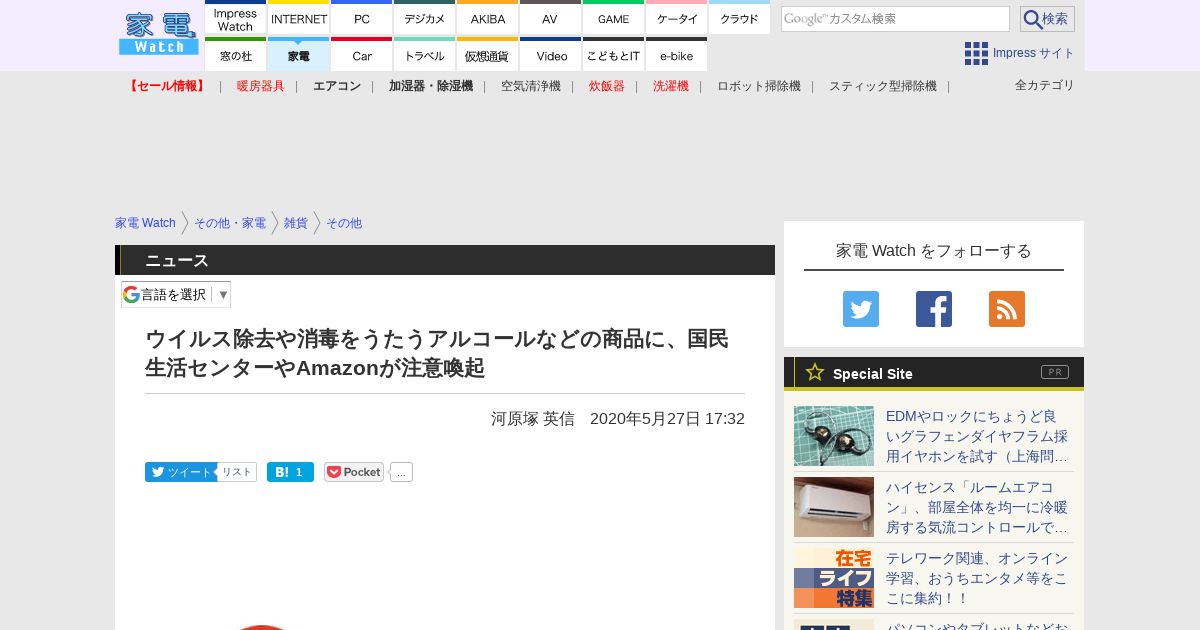
Task: Open the 空気清浄機 category link
Action: tap(531, 86)
